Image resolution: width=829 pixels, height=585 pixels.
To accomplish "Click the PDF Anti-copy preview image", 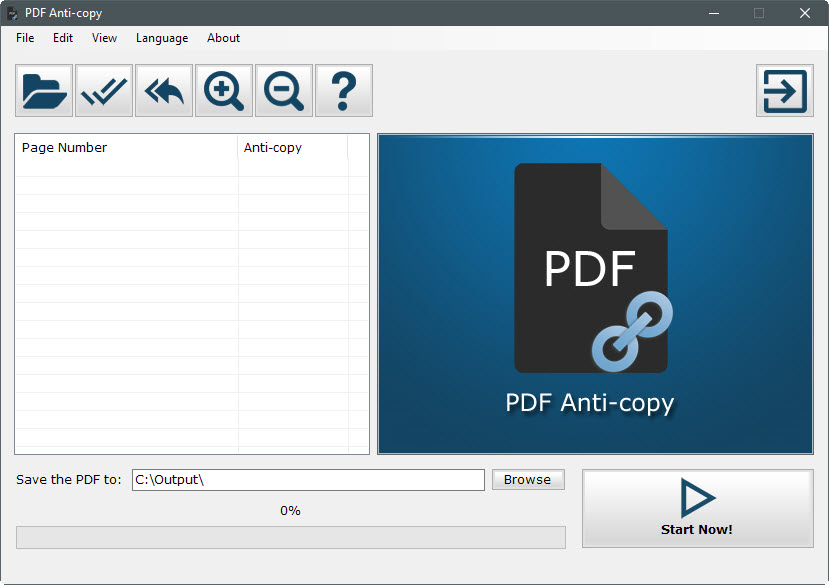I will [595, 294].
